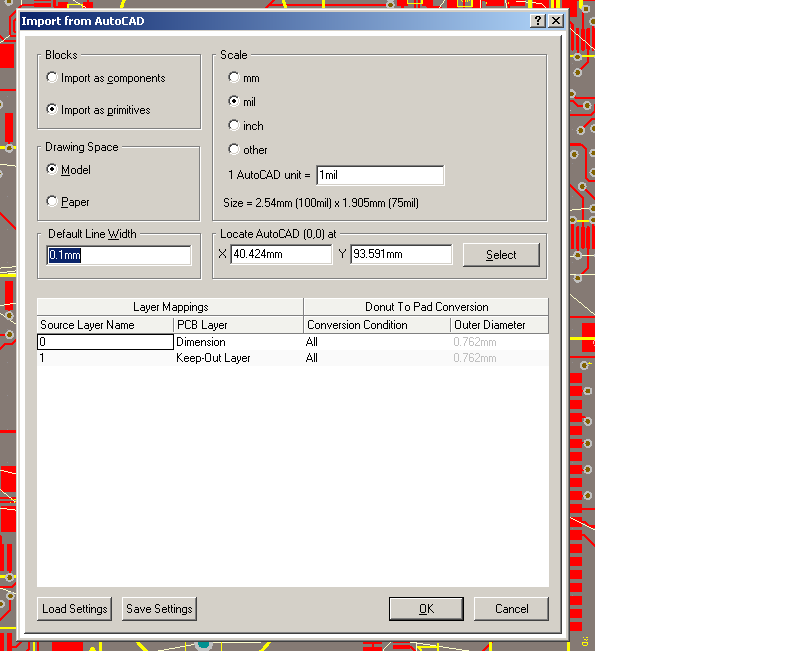The height and width of the screenshot is (651, 800).
Task: Click the Layer Mappings group header
Action: pos(170,307)
